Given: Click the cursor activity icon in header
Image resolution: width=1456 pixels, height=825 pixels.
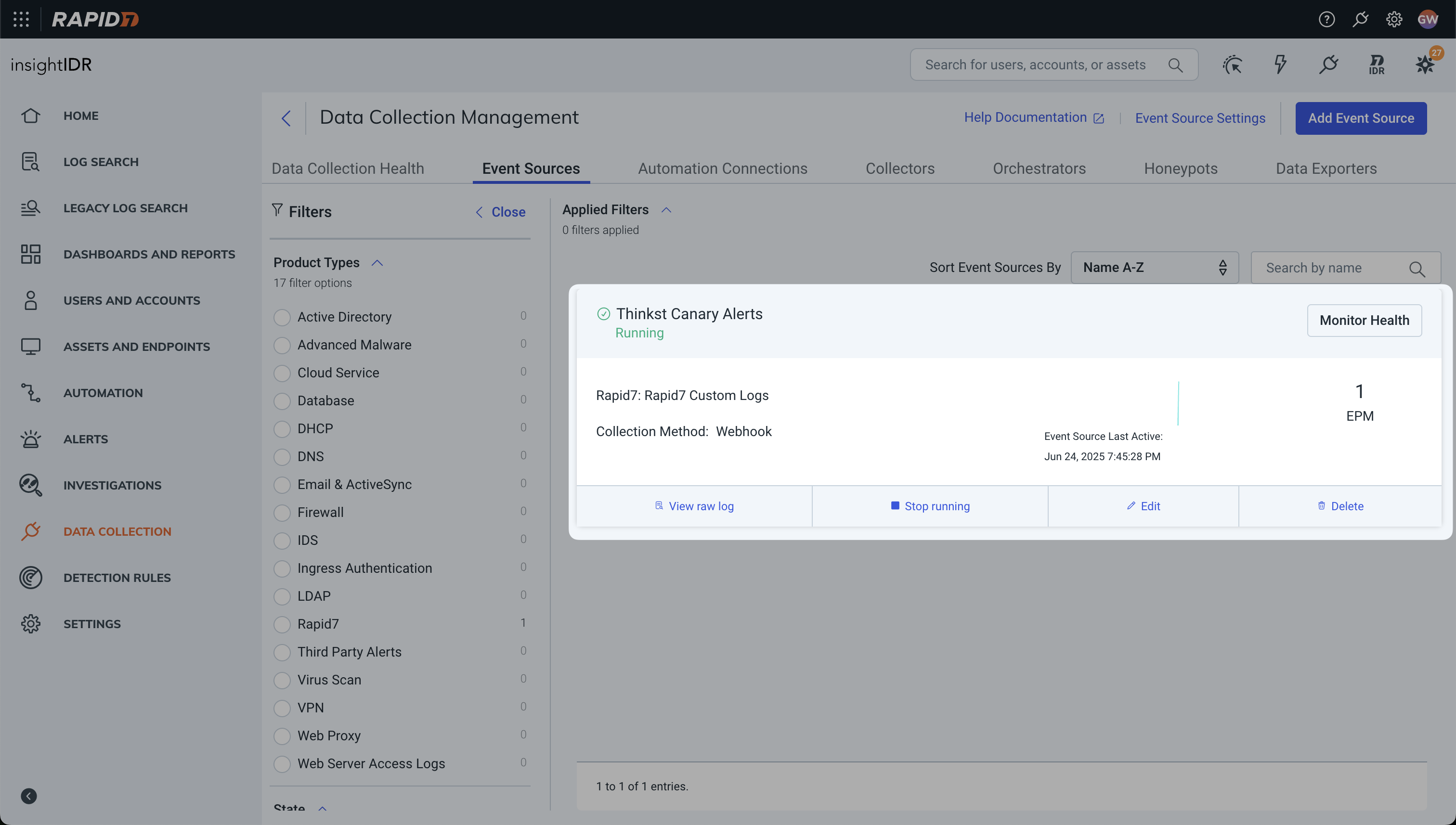Looking at the screenshot, I should point(1232,64).
